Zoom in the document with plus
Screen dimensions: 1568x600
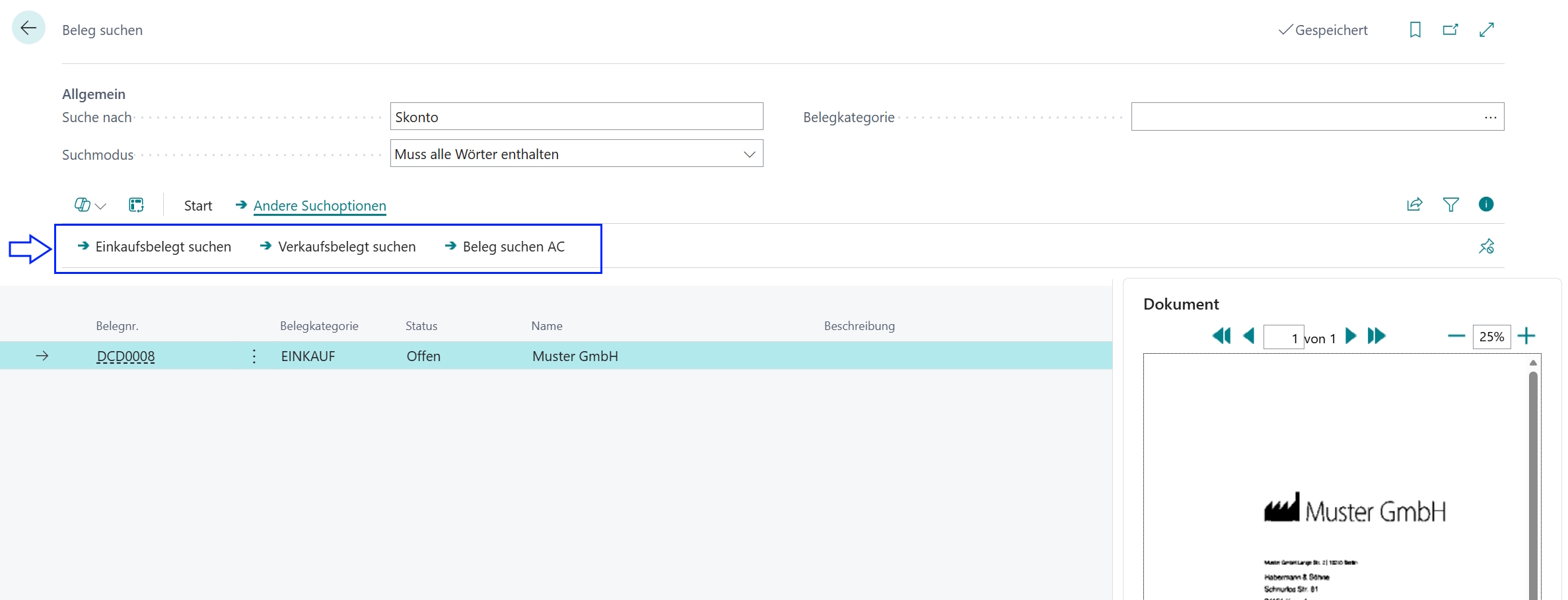(1526, 336)
